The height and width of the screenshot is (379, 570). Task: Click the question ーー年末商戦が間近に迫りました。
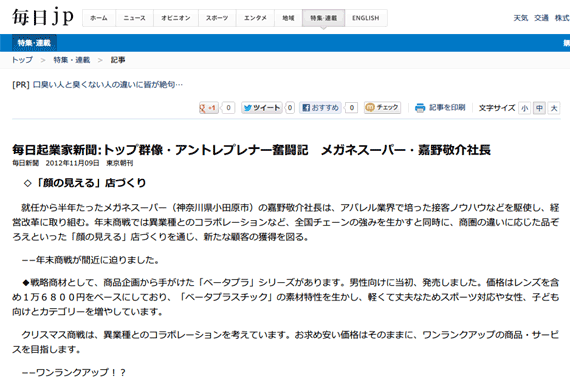tap(91, 260)
